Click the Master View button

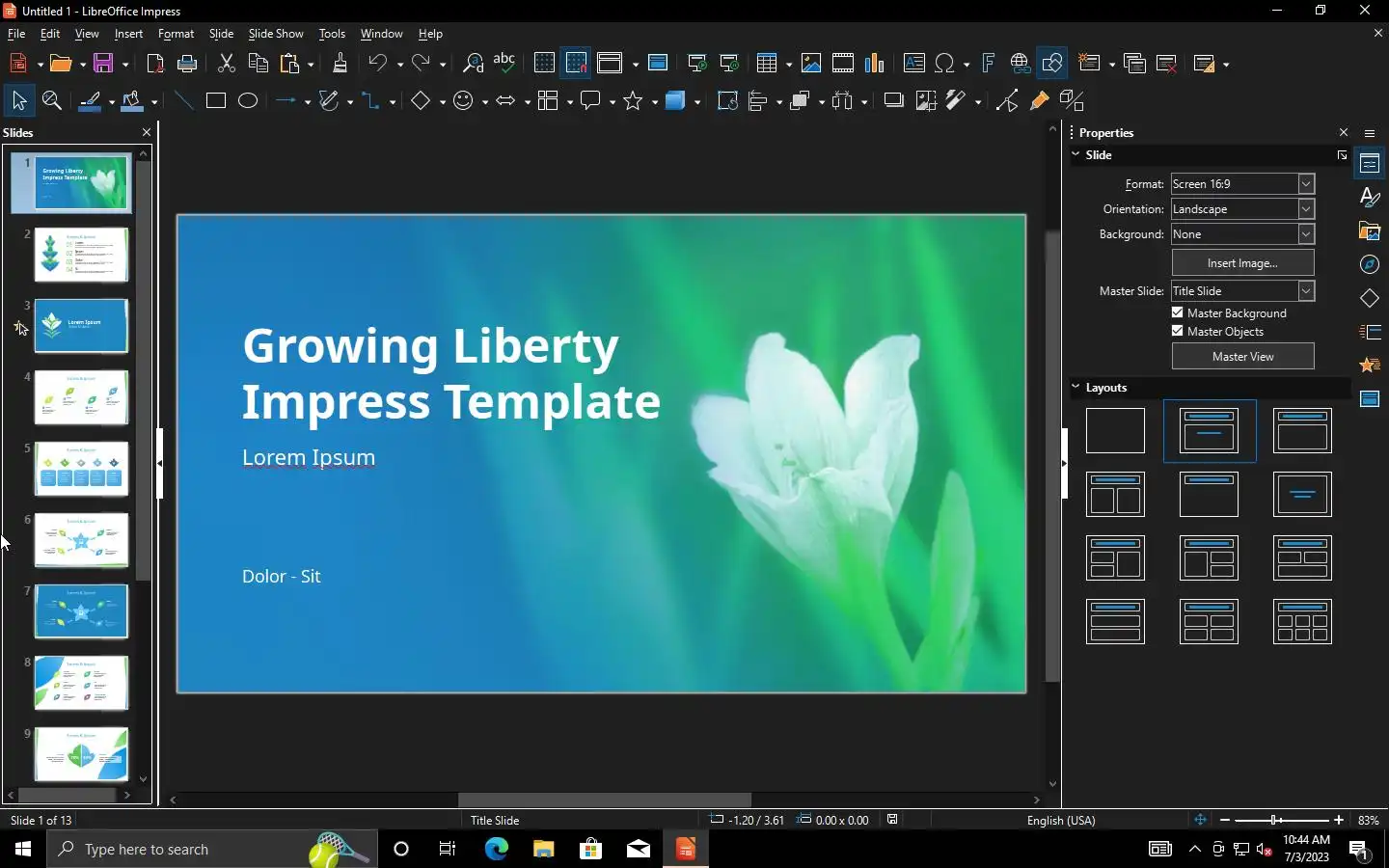(1242, 356)
